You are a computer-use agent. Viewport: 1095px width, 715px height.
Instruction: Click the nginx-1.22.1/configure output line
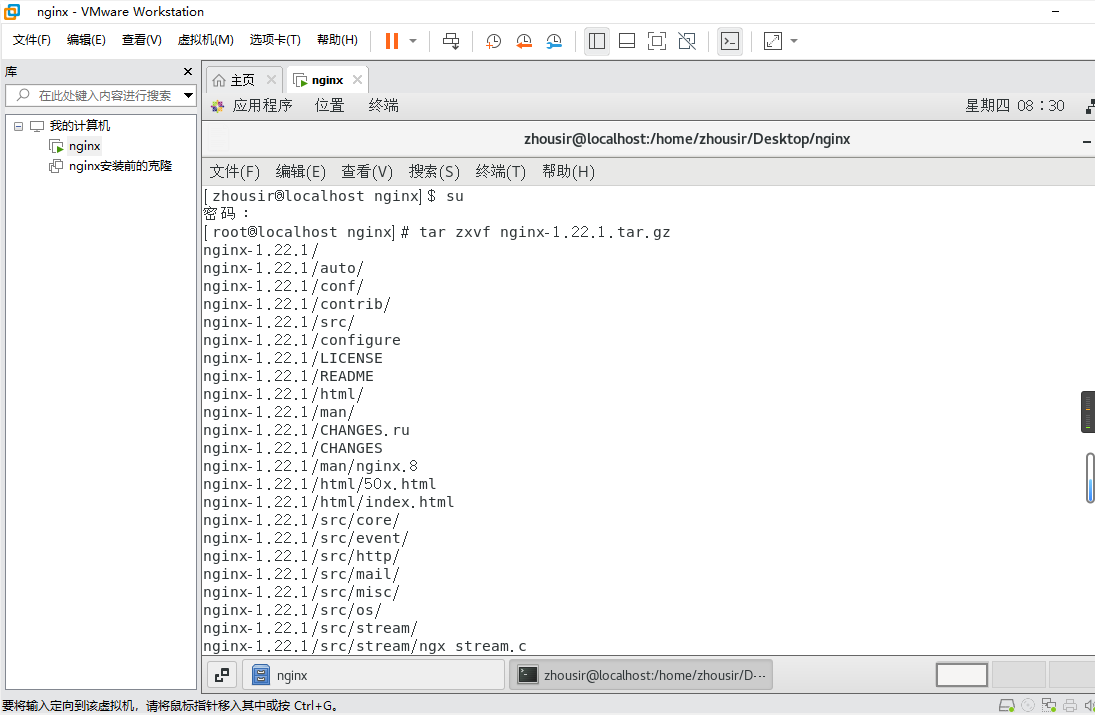(302, 340)
